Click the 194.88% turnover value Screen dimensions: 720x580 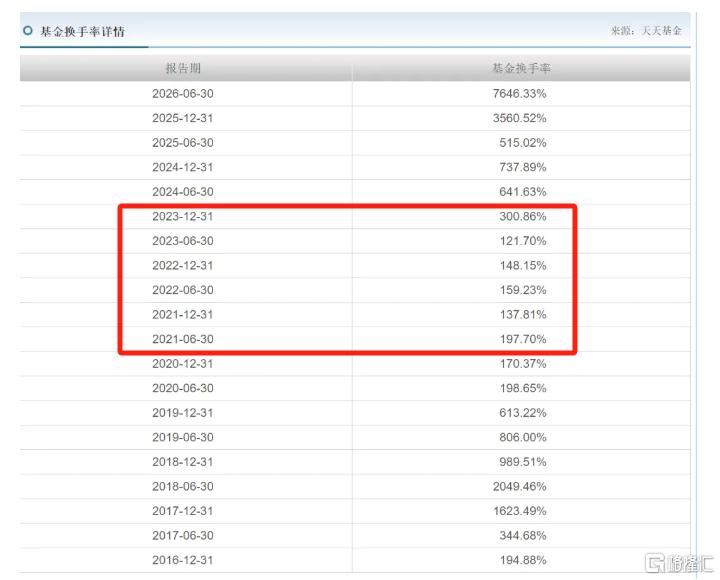523,560
